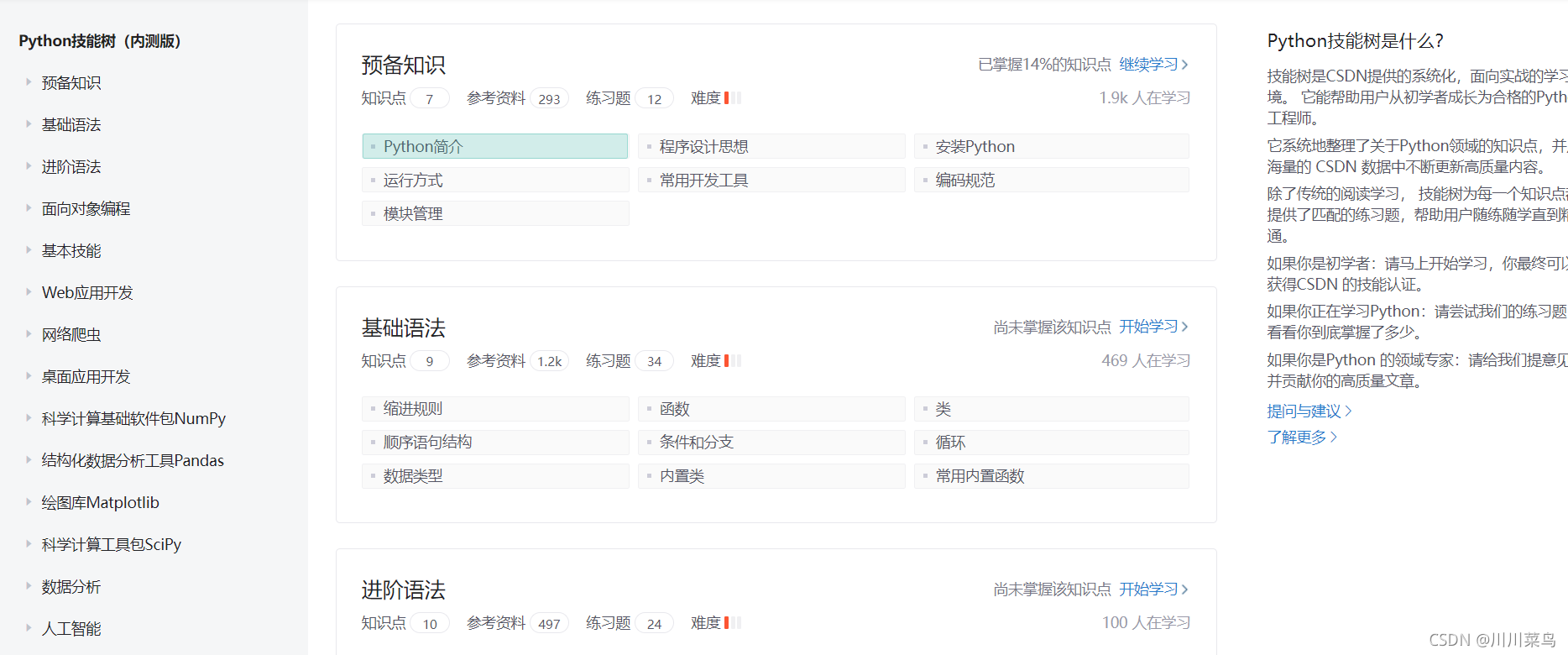
Task: Open the 了解更多 link
Action: 1302,438
